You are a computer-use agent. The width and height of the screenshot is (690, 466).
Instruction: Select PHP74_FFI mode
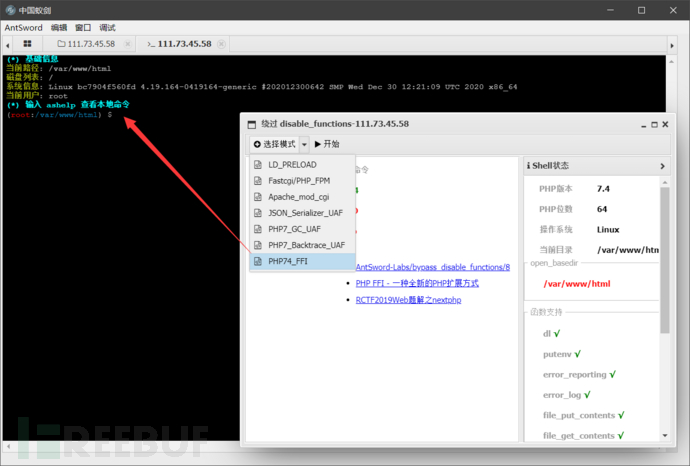[x=302, y=261]
